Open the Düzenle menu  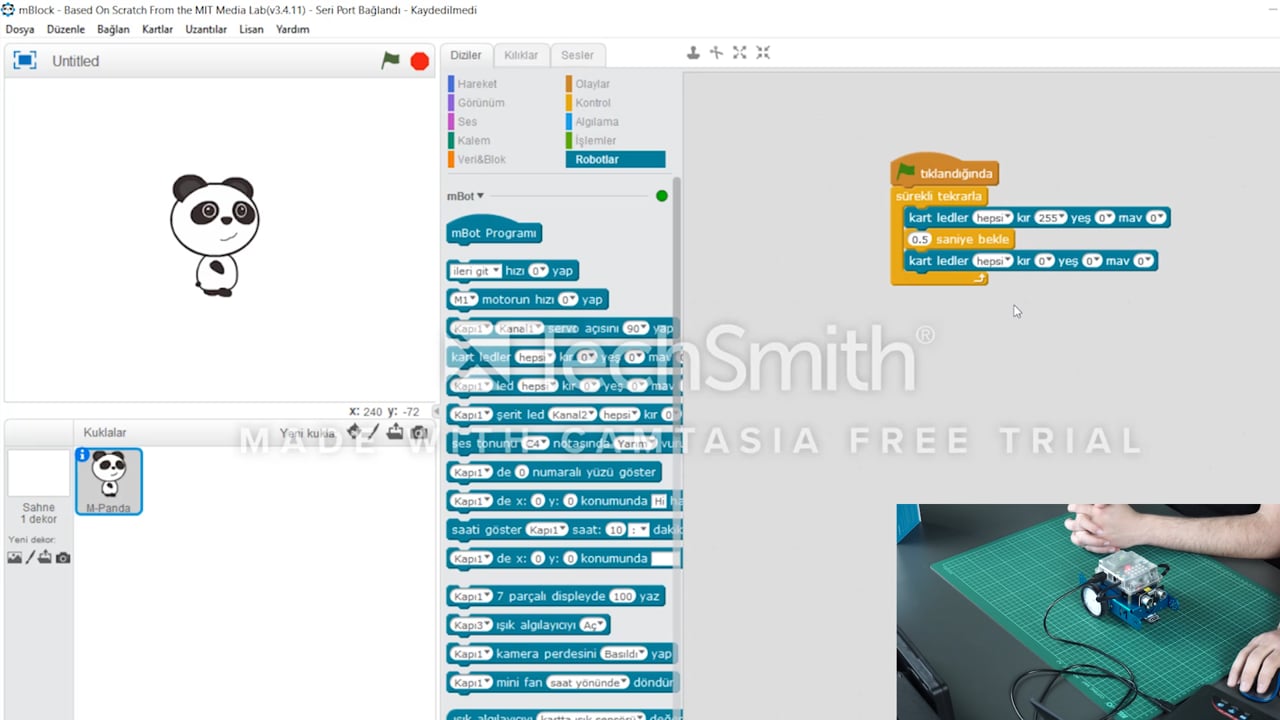66,29
